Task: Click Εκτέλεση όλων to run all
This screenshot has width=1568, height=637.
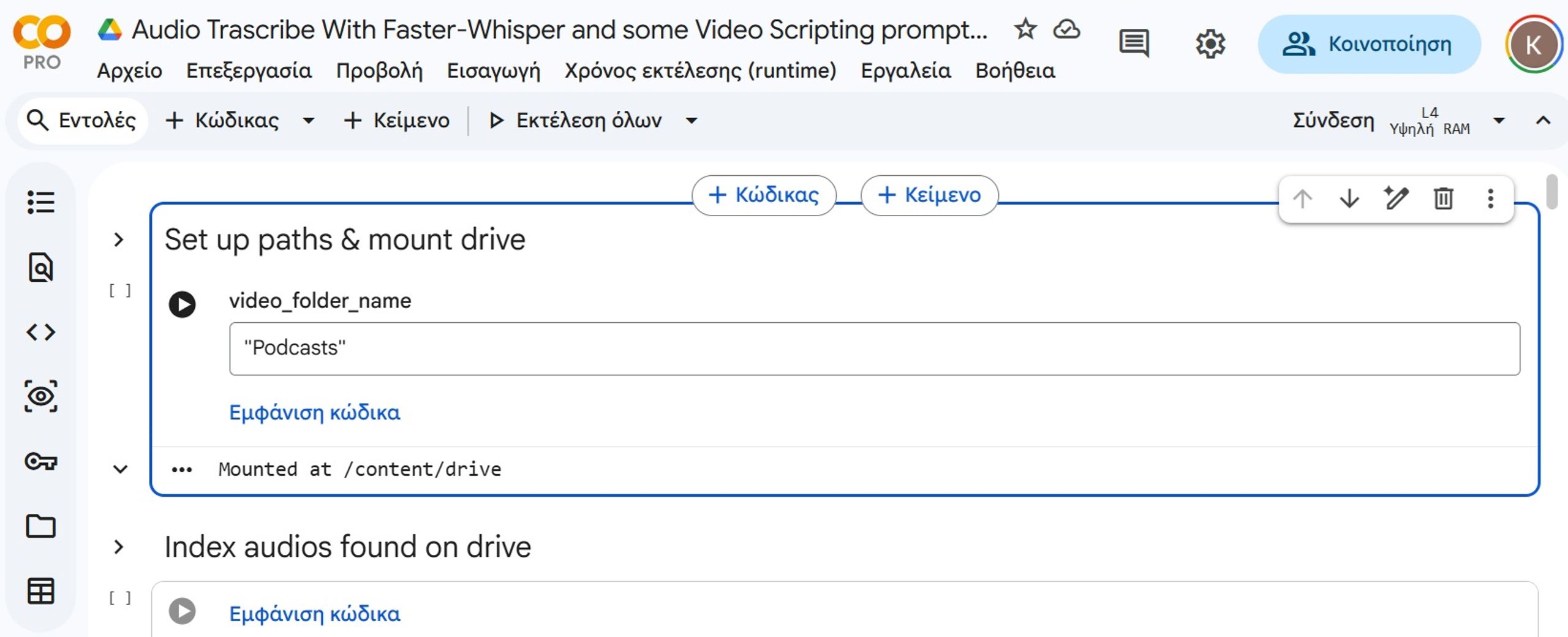Action: pyautogui.click(x=576, y=121)
